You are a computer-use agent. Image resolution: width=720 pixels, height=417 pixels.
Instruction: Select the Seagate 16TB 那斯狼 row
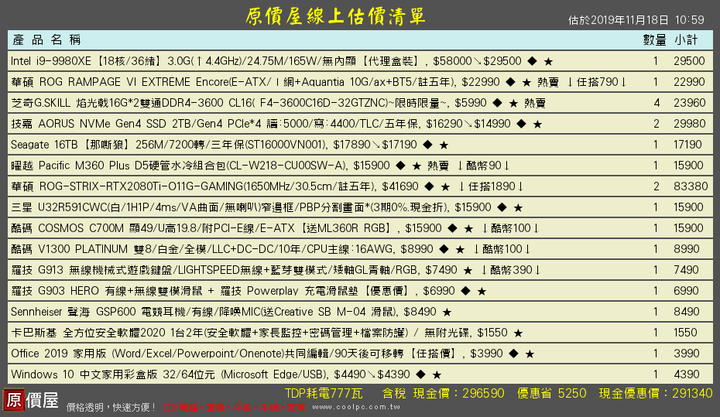click(x=360, y=145)
